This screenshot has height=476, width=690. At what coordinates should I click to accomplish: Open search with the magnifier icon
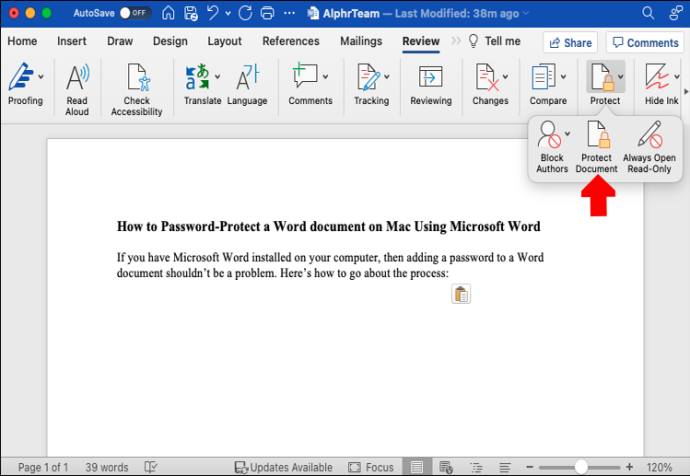coord(648,13)
